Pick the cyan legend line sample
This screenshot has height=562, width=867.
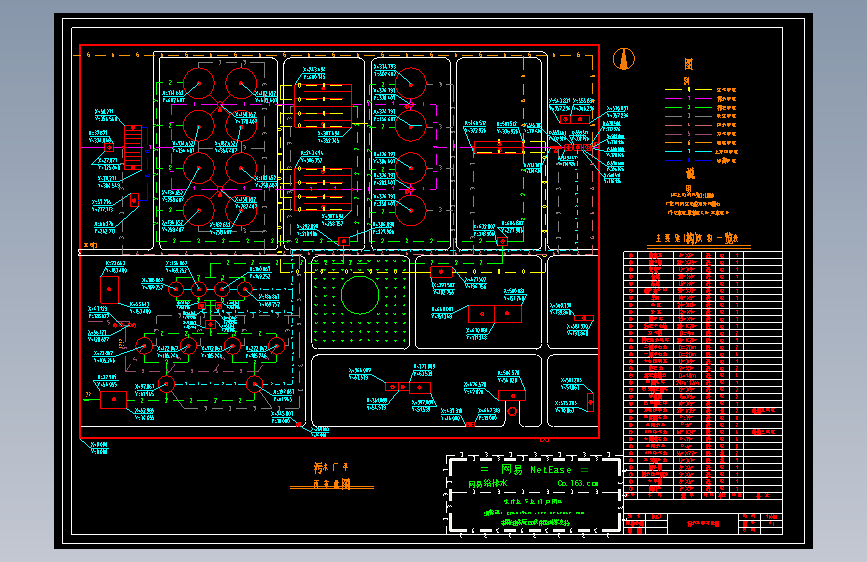tap(688, 152)
